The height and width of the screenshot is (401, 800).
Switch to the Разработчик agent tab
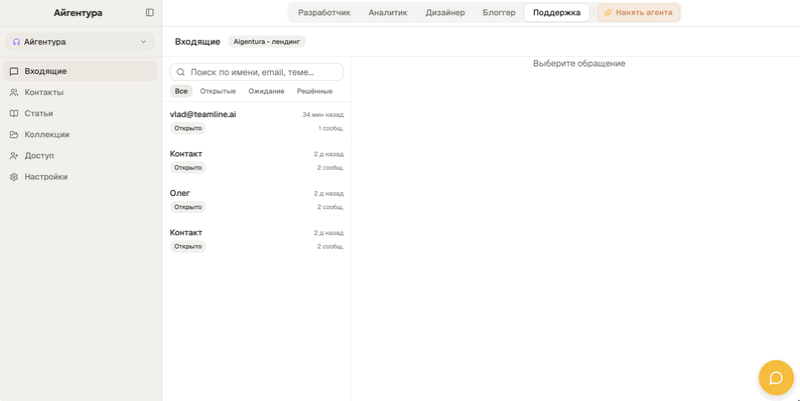pyautogui.click(x=324, y=13)
